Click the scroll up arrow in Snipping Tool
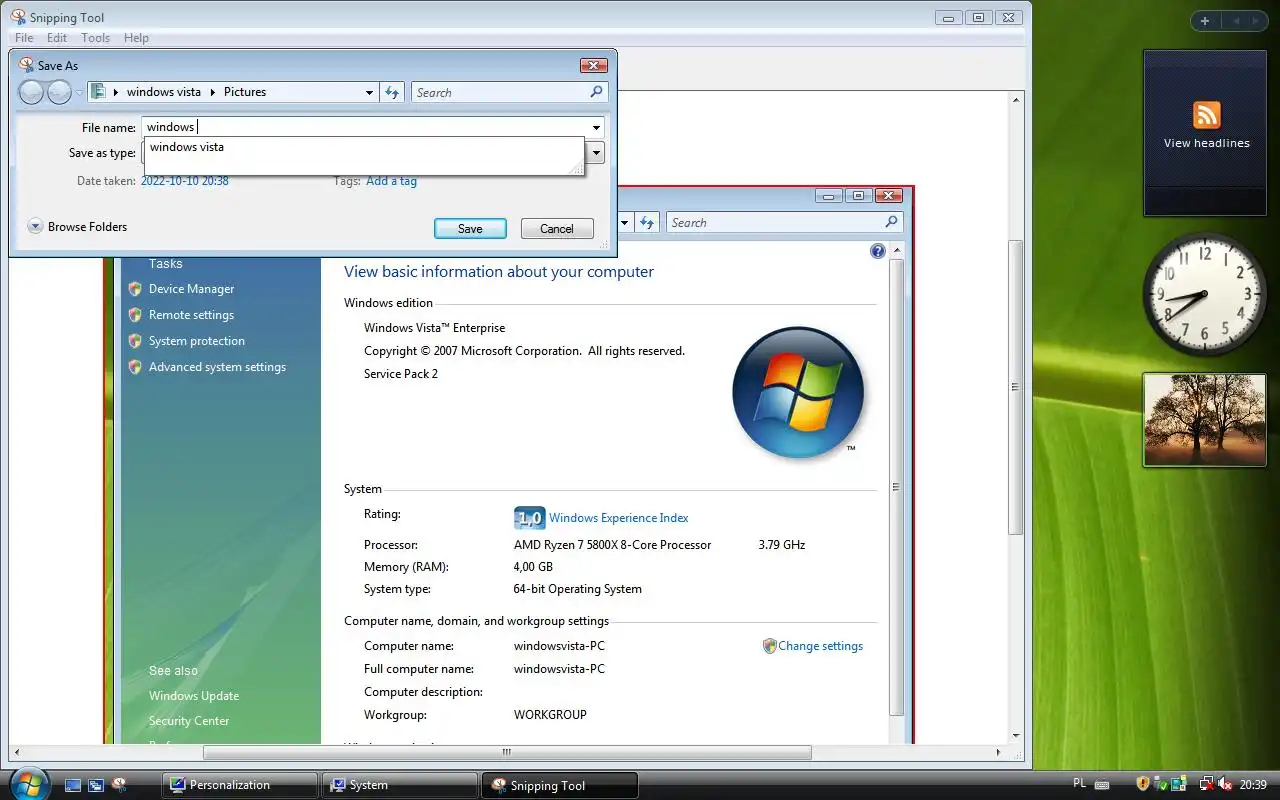Screen dimensions: 1280x800 coord(1016,99)
